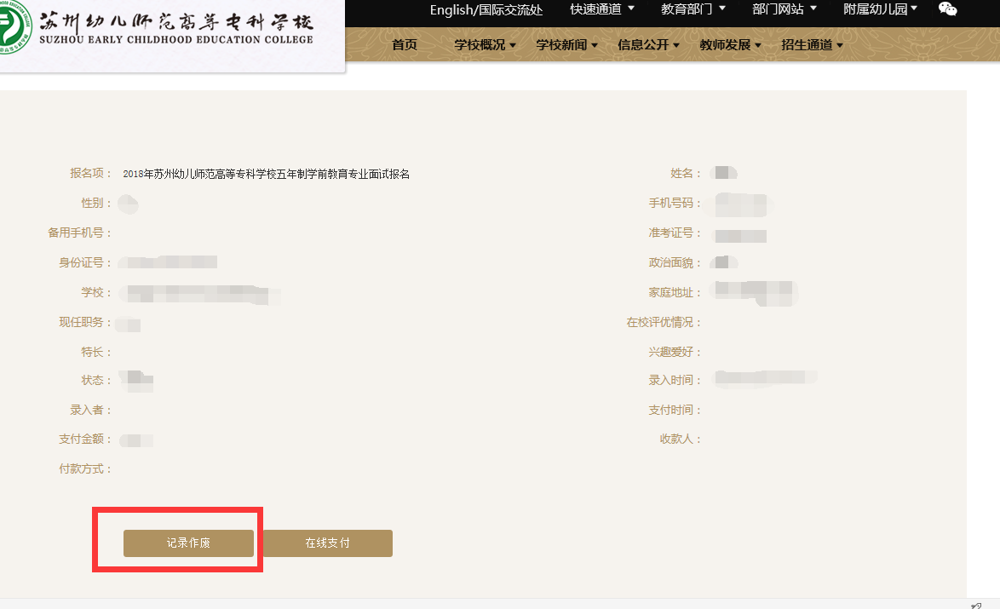Open the 教师发展 menu

pos(730,45)
